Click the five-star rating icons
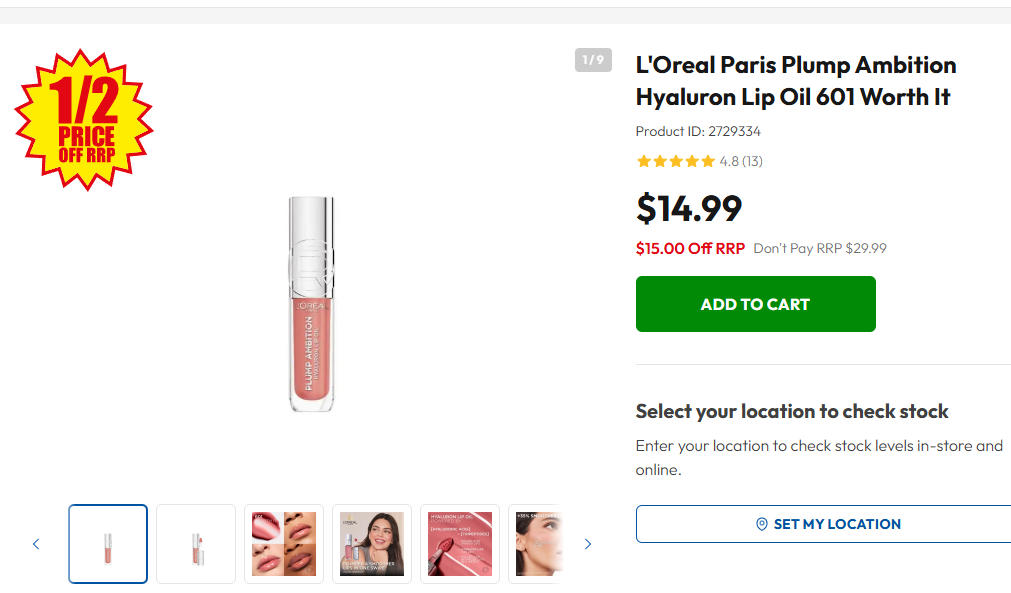Viewport: 1011px width, 593px height. click(x=675, y=161)
